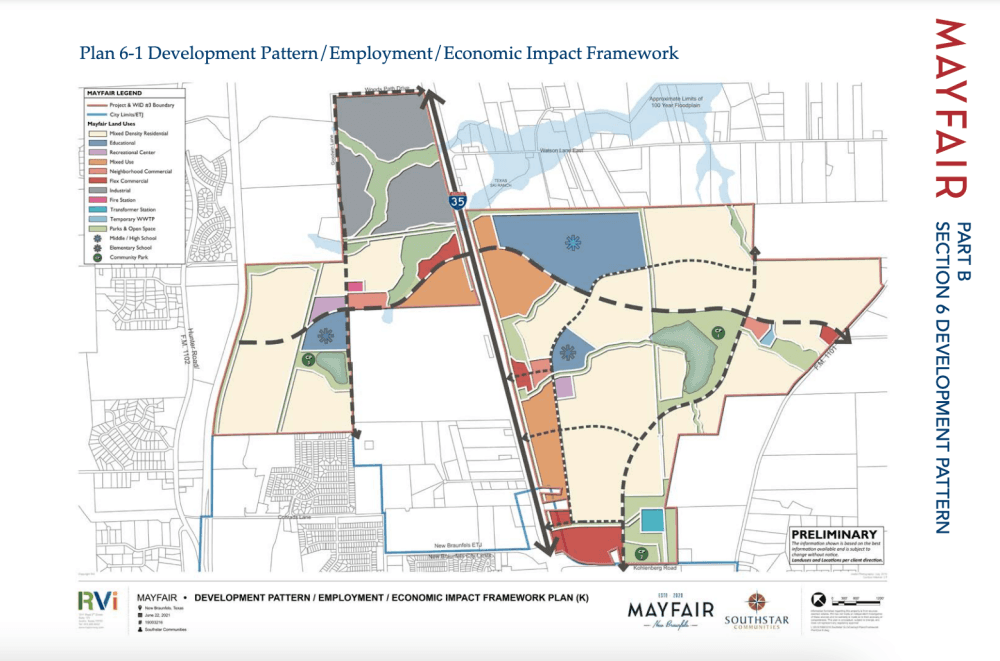Click the purple recreational center parcel east of I-35

564,387
